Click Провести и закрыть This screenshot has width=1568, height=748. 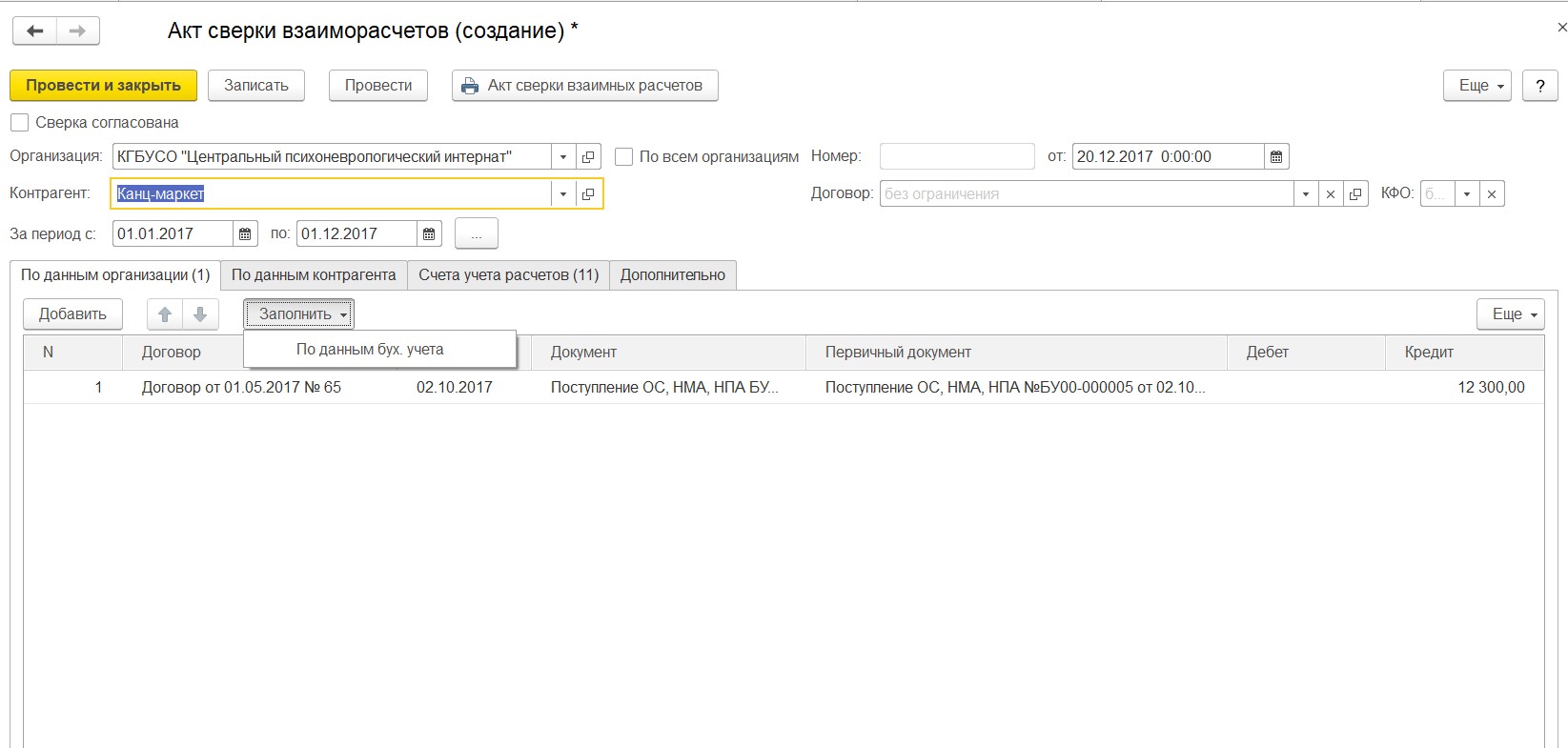tap(103, 86)
